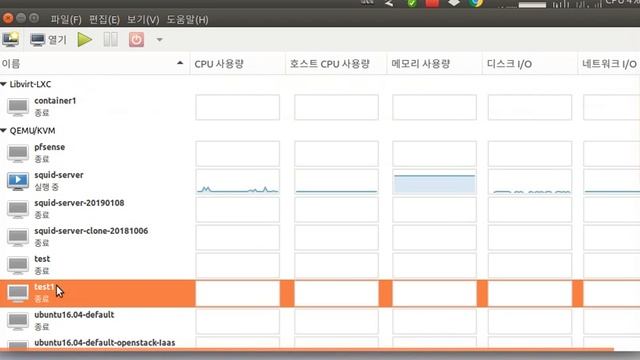Pause the VM with the pause icon
Image resolution: width=640 pixels, height=360 pixels.
111,40
